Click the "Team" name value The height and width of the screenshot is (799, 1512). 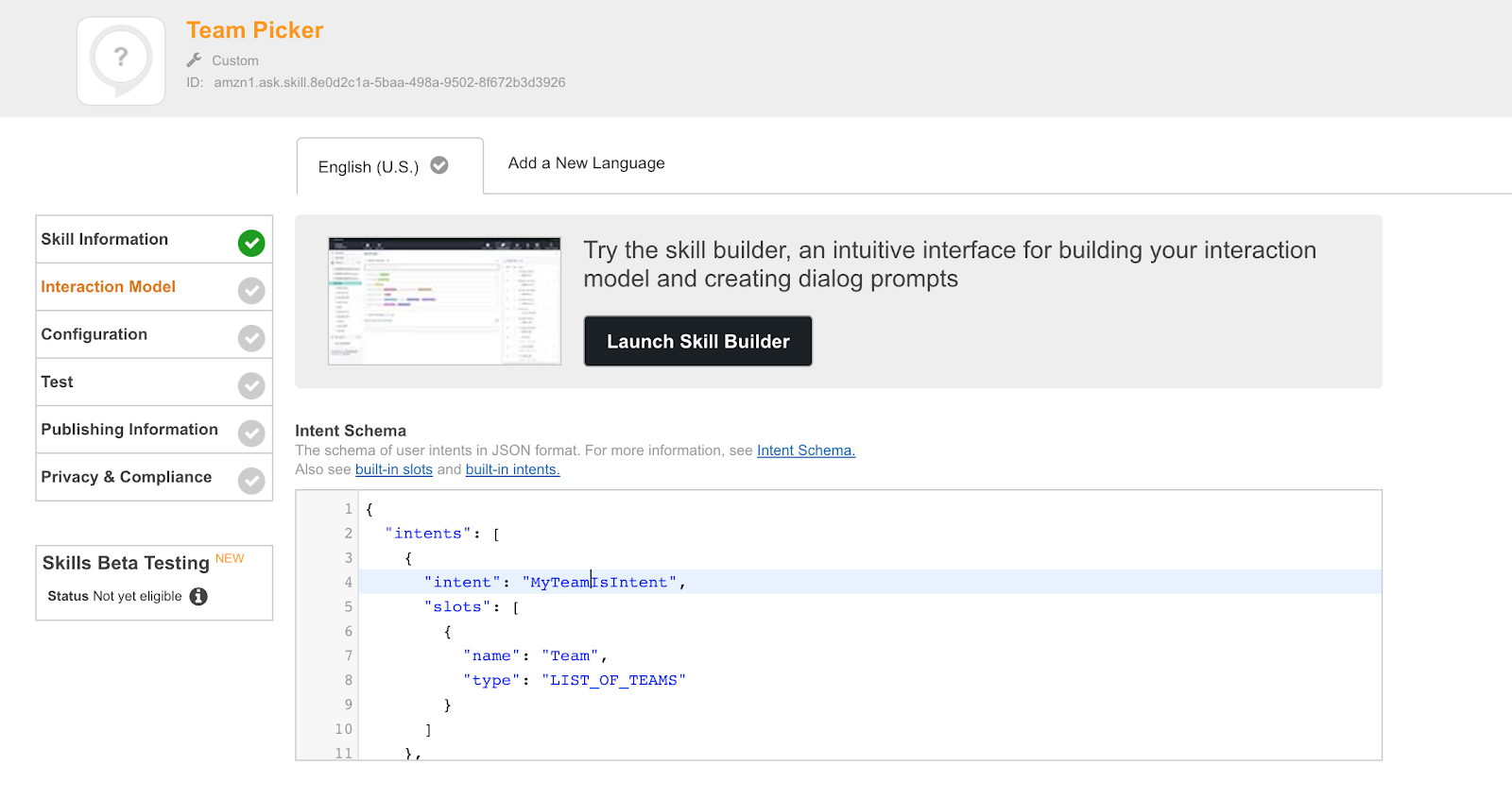[x=570, y=656]
